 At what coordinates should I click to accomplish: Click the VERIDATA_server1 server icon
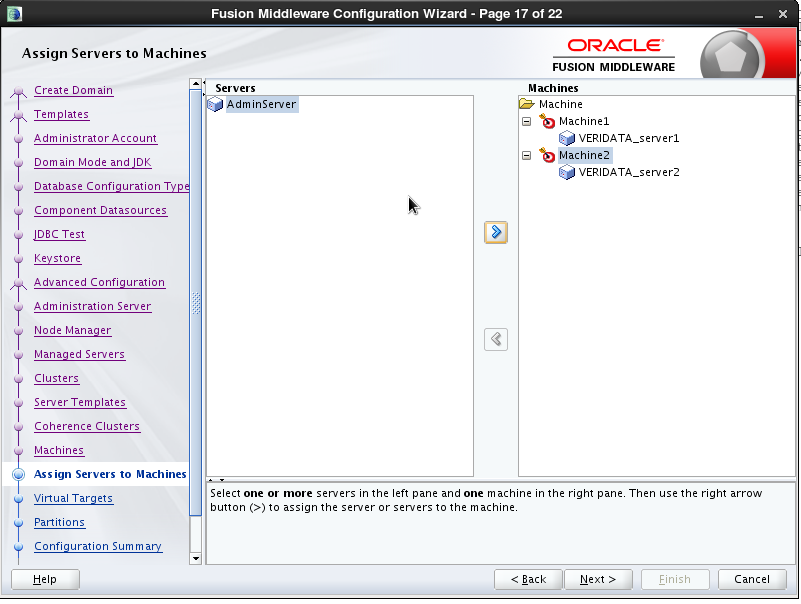(x=567, y=138)
